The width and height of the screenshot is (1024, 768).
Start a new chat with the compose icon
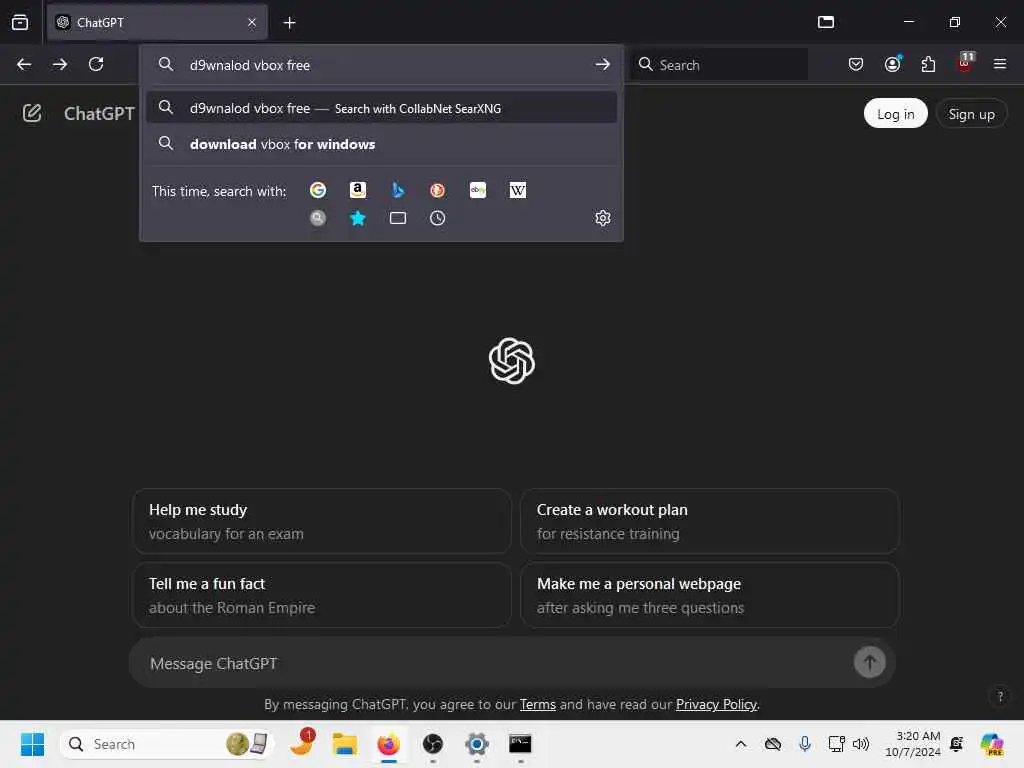pyautogui.click(x=32, y=113)
